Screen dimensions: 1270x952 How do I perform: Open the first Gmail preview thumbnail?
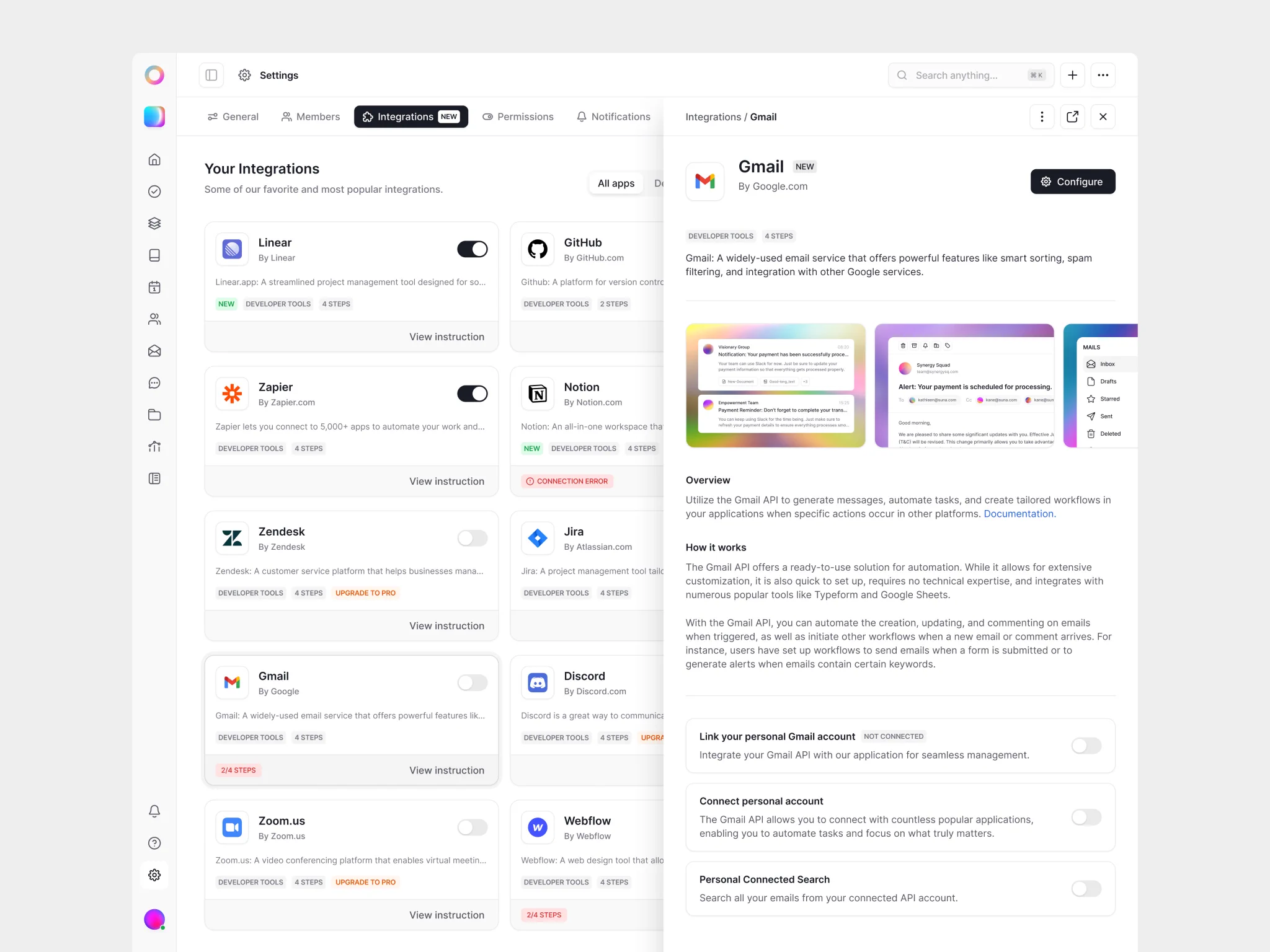pos(775,386)
